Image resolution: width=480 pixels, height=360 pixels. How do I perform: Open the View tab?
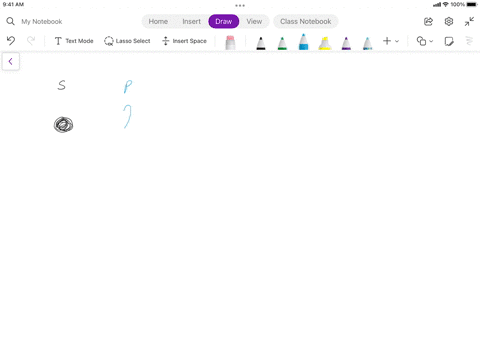point(254,21)
